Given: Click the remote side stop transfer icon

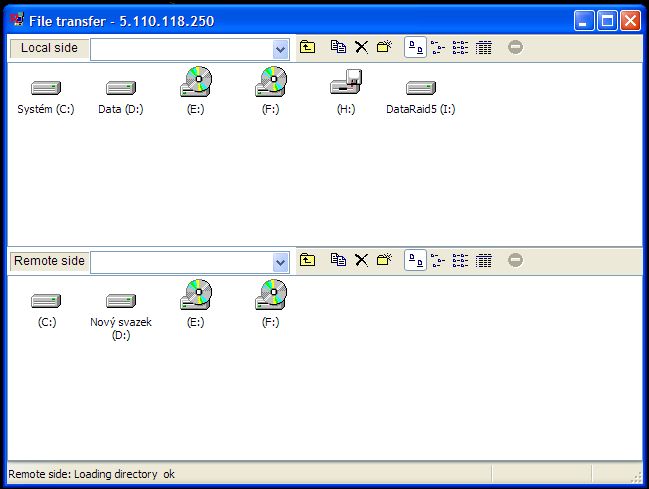Looking at the screenshot, I should (x=515, y=260).
